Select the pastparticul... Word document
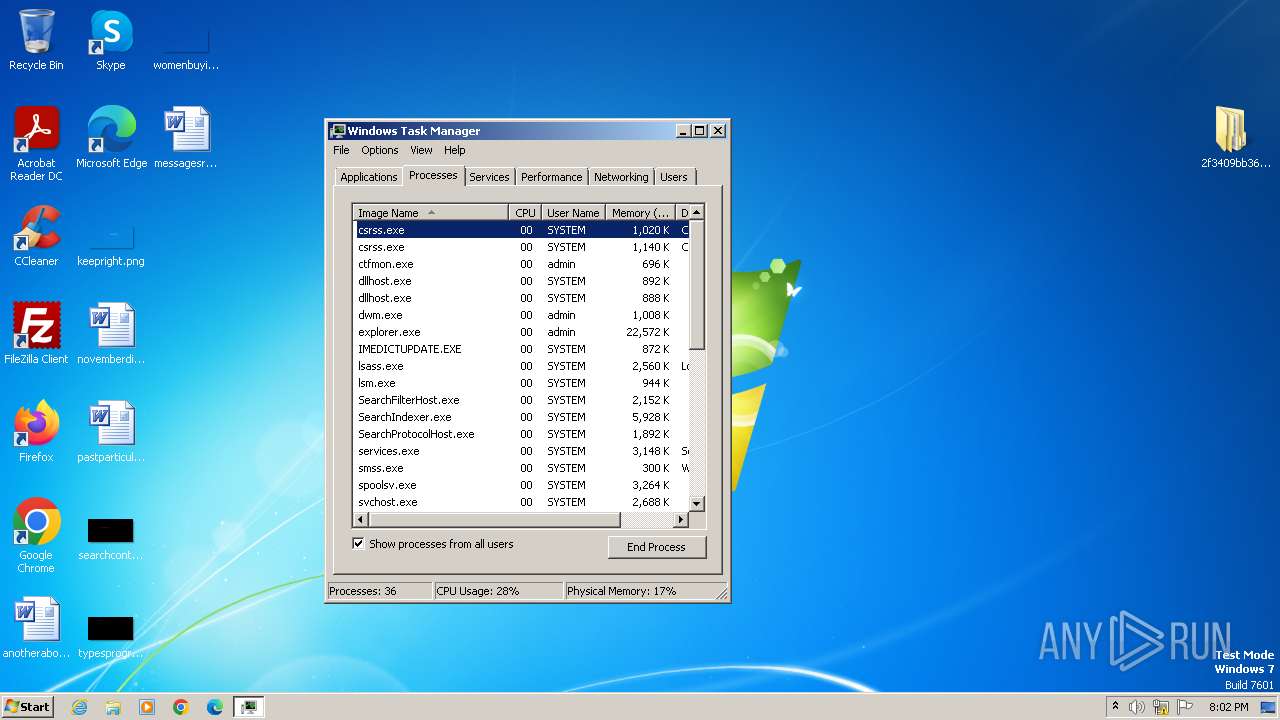The width and height of the screenshot is (1280, 720). click(111, 431)
